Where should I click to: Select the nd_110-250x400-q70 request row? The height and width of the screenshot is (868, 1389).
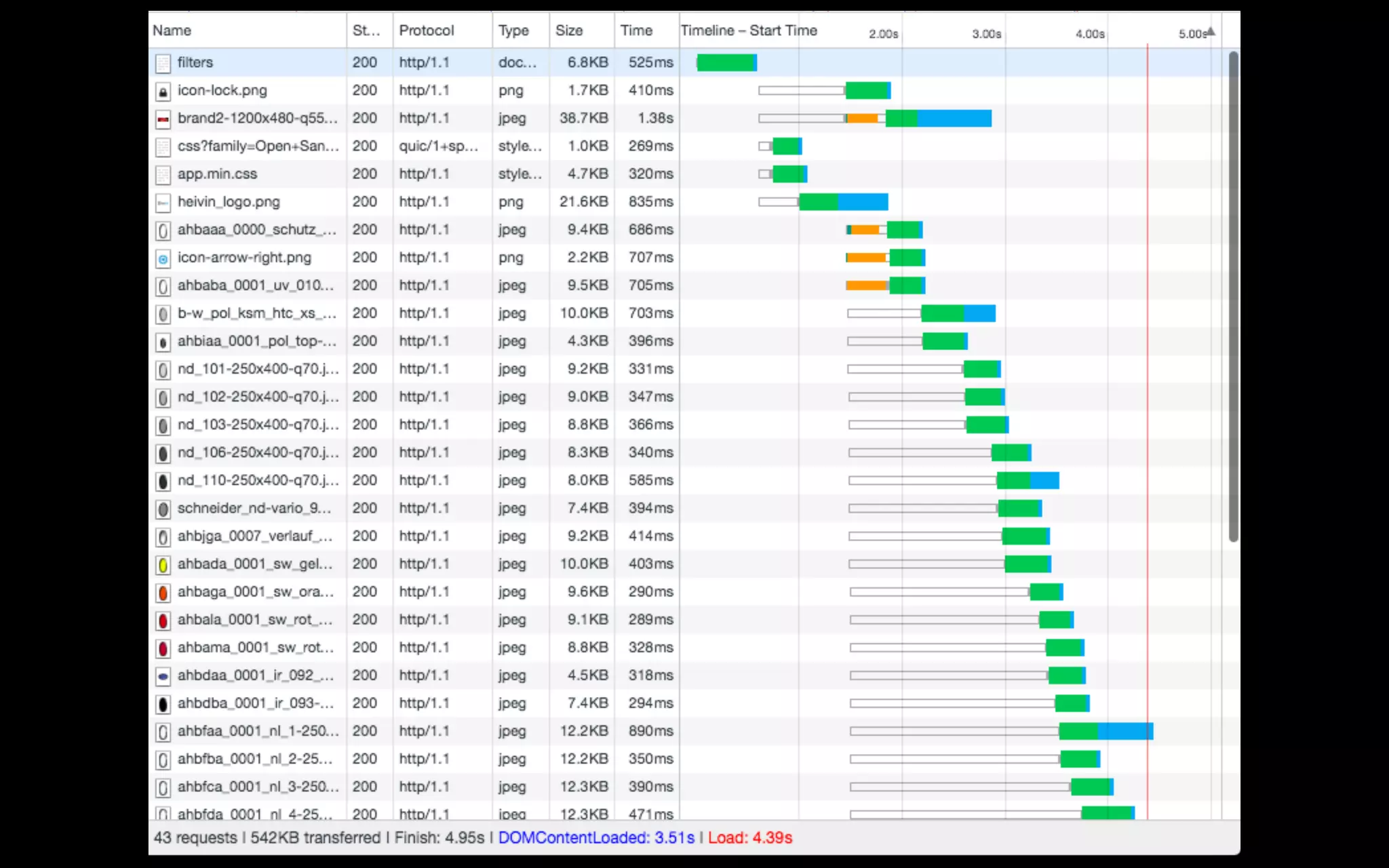(258, 480)
